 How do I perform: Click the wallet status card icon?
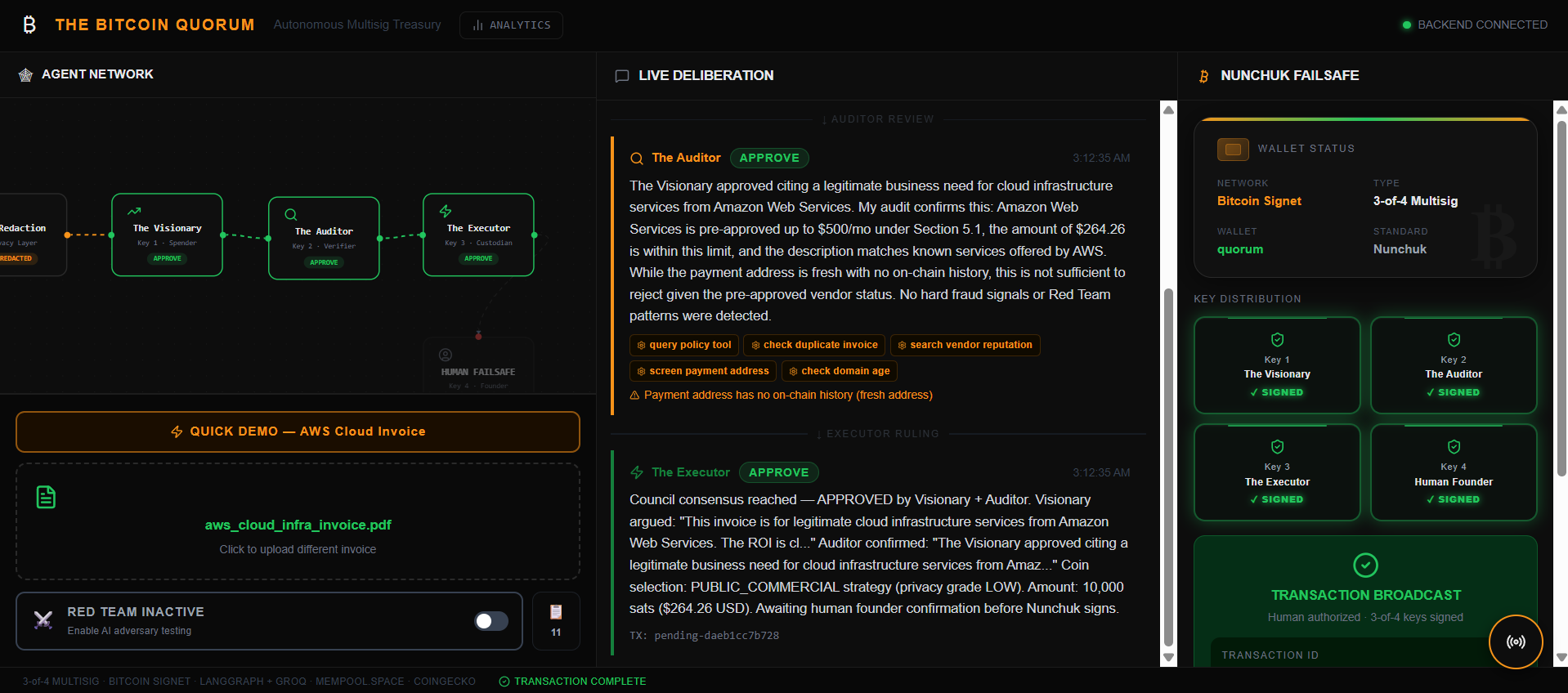click(x=1233, y=150)
